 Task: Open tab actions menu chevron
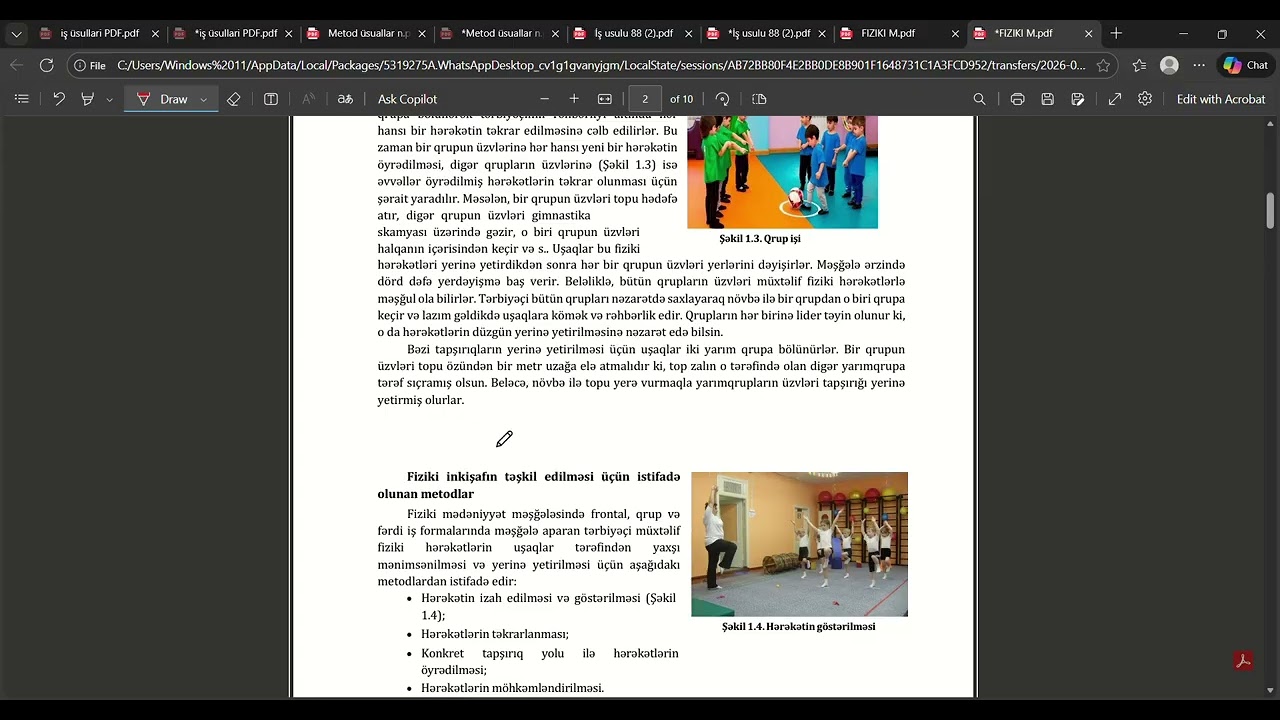tap(16, 33)
